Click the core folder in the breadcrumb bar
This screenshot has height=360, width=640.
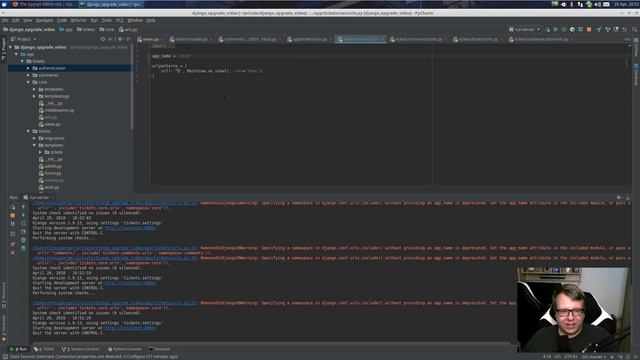107,29
